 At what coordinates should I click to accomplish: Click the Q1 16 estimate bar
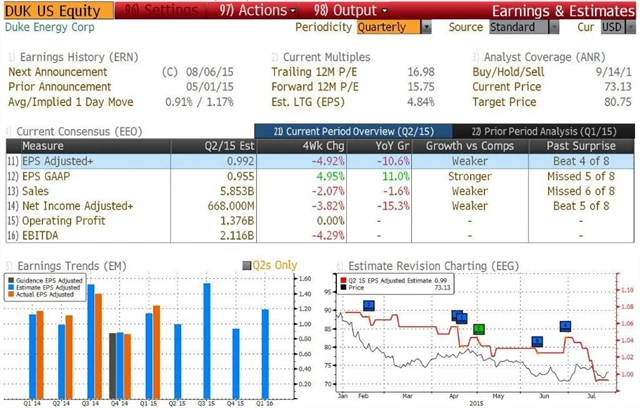(265, 354)
